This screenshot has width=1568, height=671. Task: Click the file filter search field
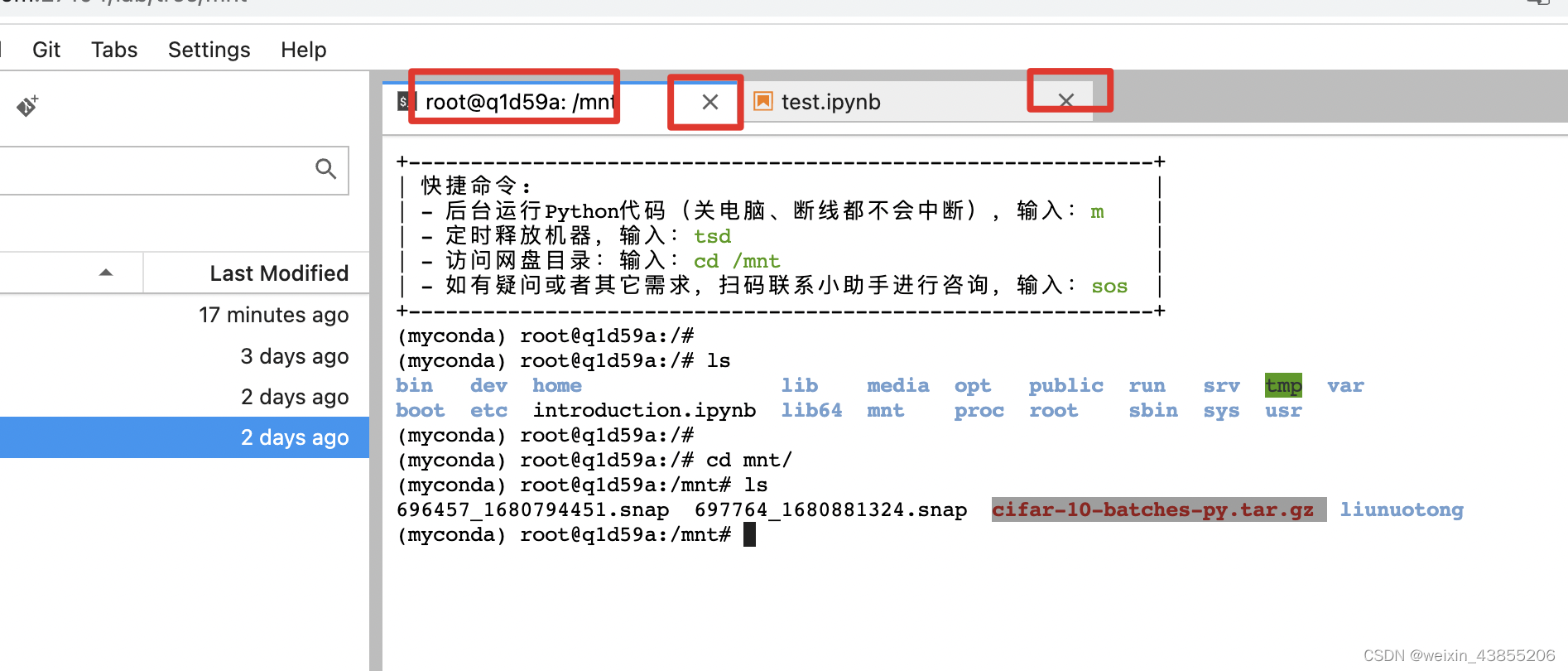pos(174,171)
